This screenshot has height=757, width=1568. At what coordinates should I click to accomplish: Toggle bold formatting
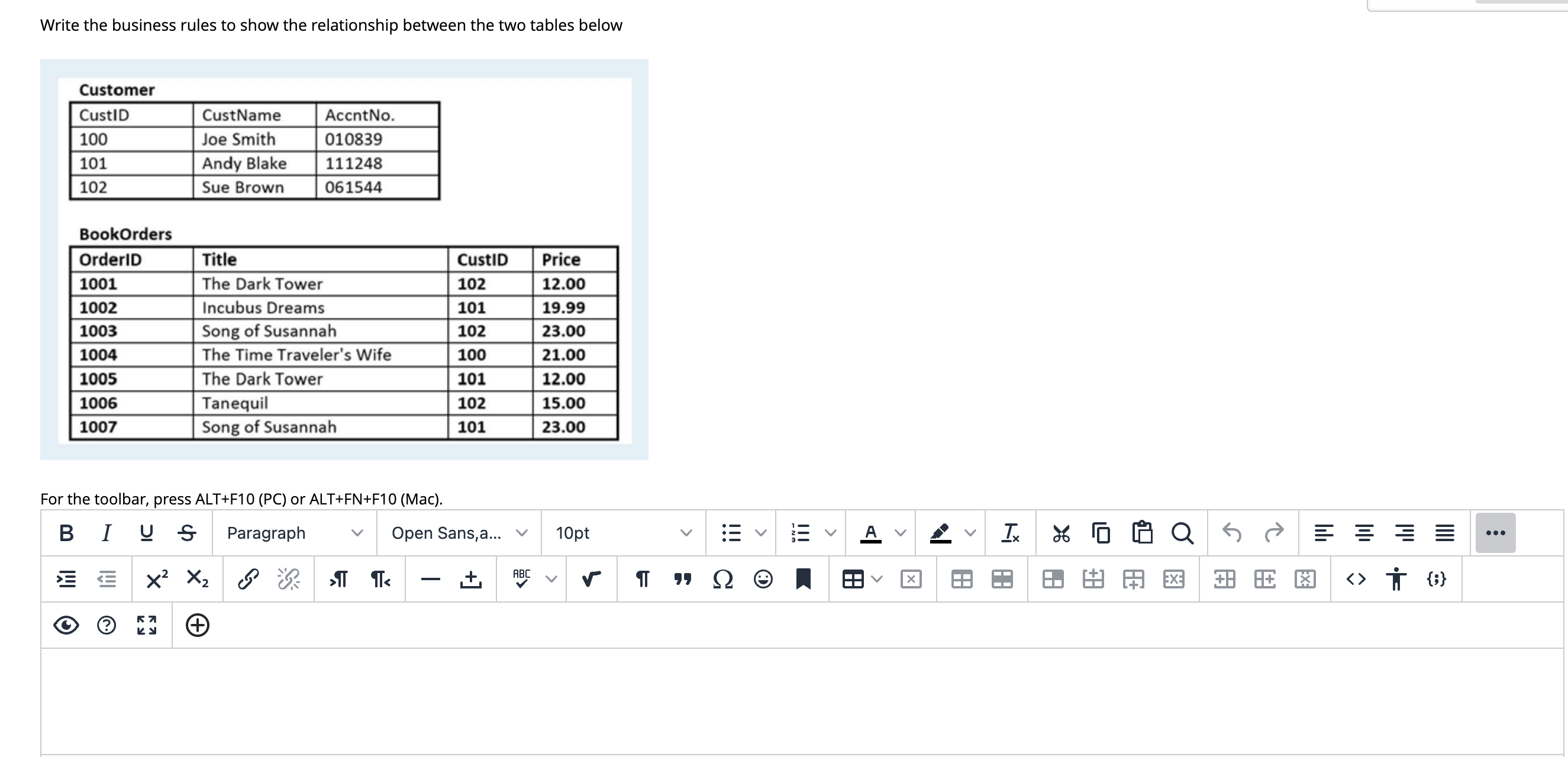(66, 533)
